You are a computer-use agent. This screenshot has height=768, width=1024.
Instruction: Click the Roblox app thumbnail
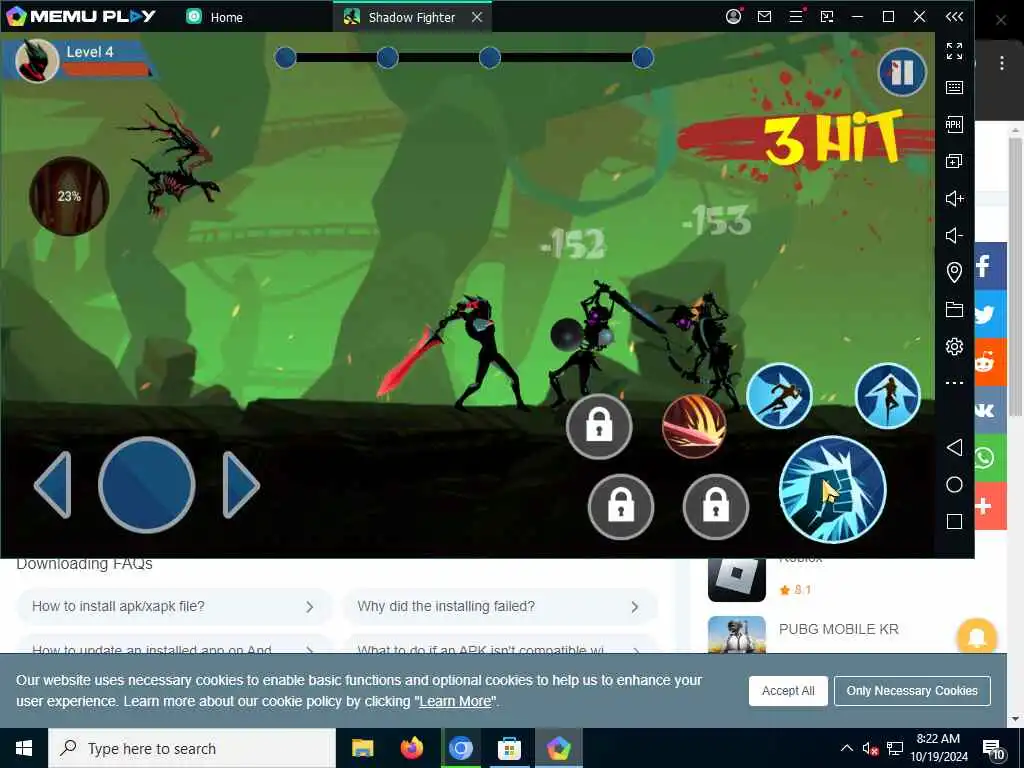737,579
